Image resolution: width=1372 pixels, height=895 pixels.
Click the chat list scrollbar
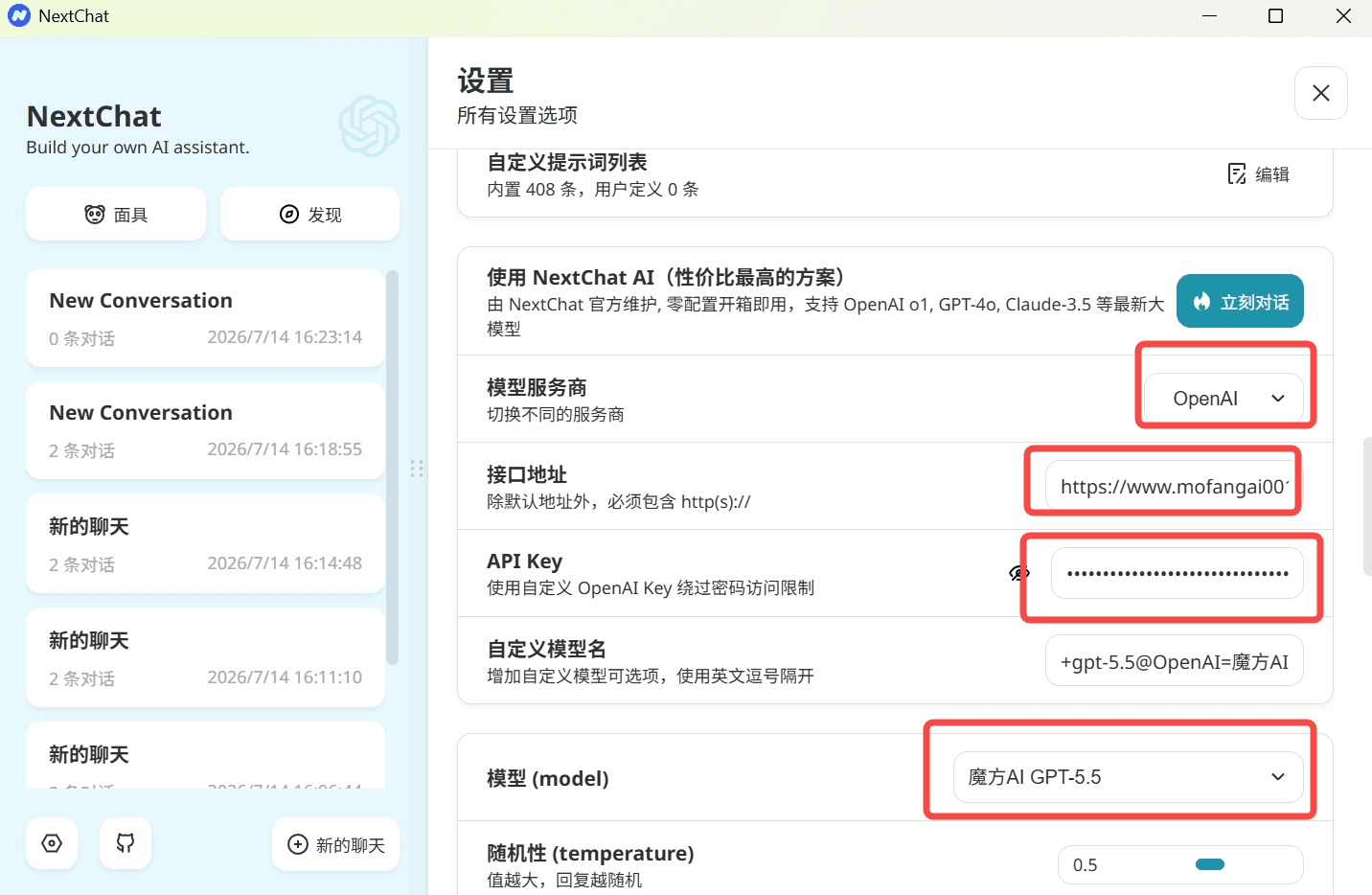392,468
